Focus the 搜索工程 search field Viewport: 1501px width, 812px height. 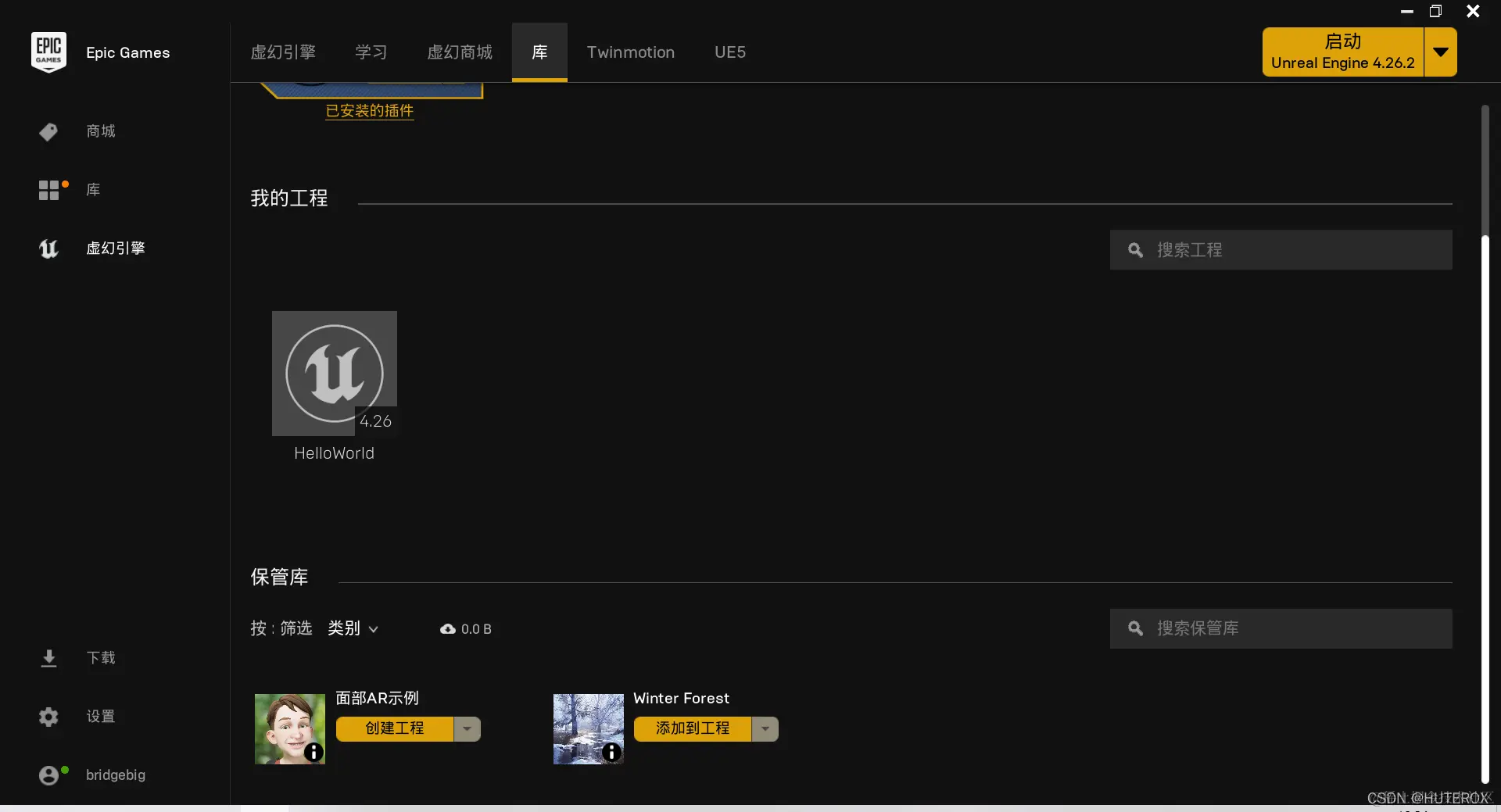pyautogui.click(x=1281, y=250)
